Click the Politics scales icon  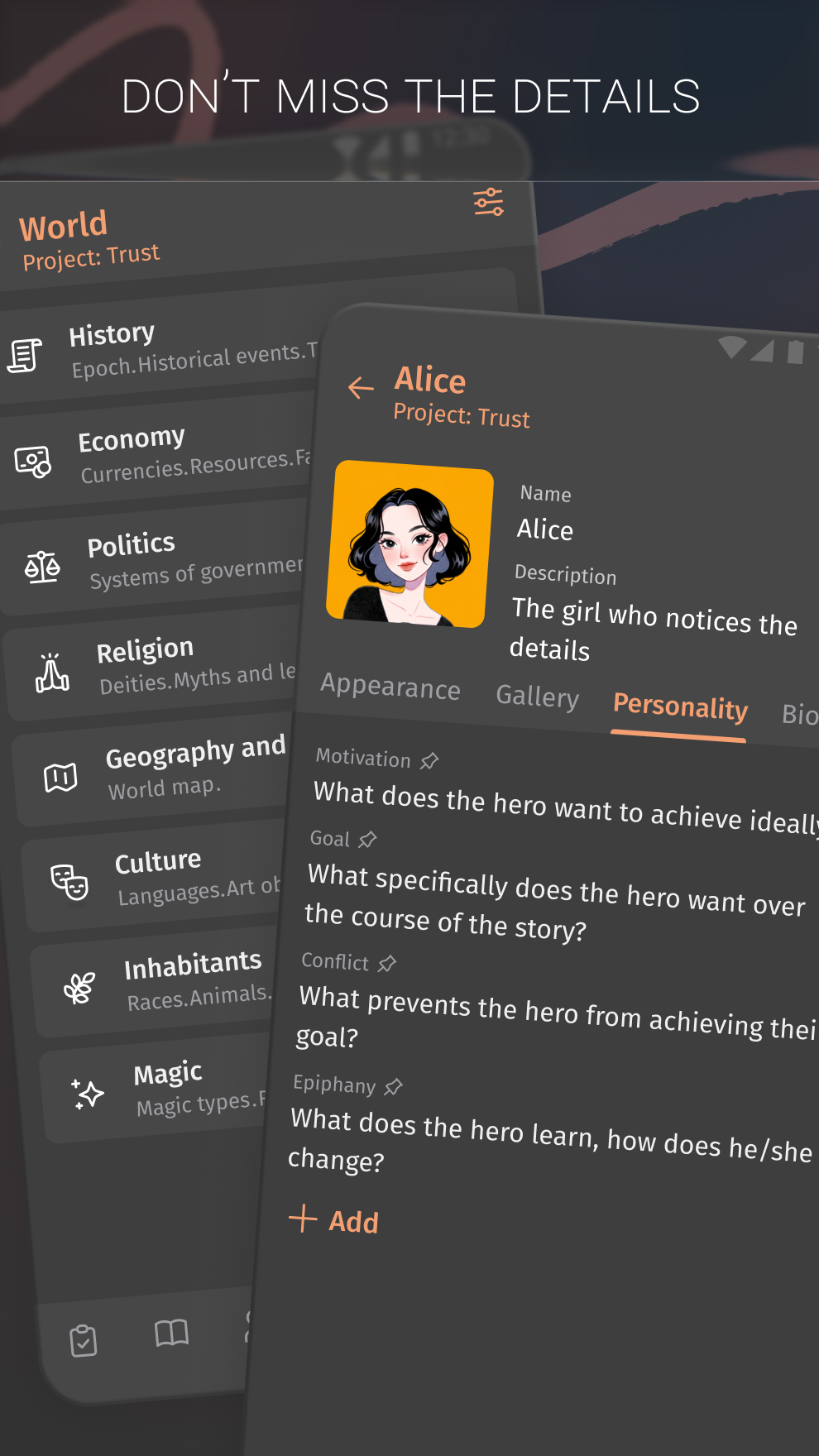(42, 567)
